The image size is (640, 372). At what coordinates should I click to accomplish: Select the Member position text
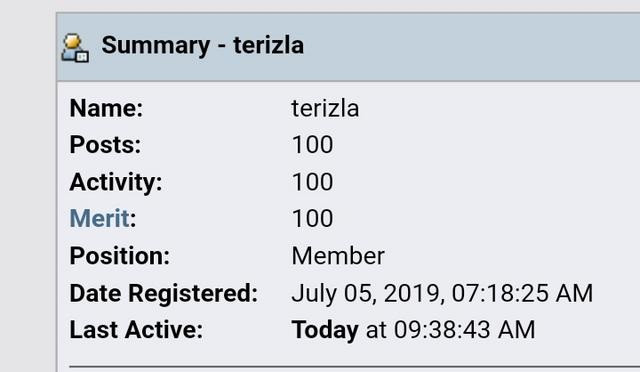pos(338,256)
